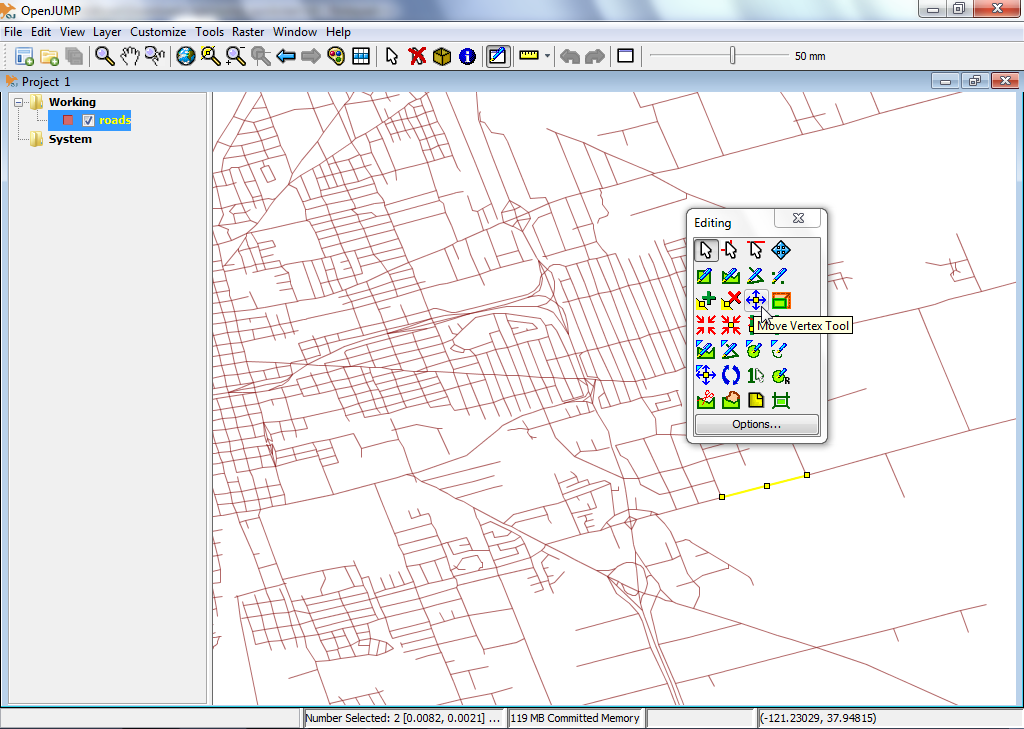Image resolution: width=1024 pixels, height=729 pixels.
Task: Select Features arrow tool in Editing toolbox
Action: 705,250
